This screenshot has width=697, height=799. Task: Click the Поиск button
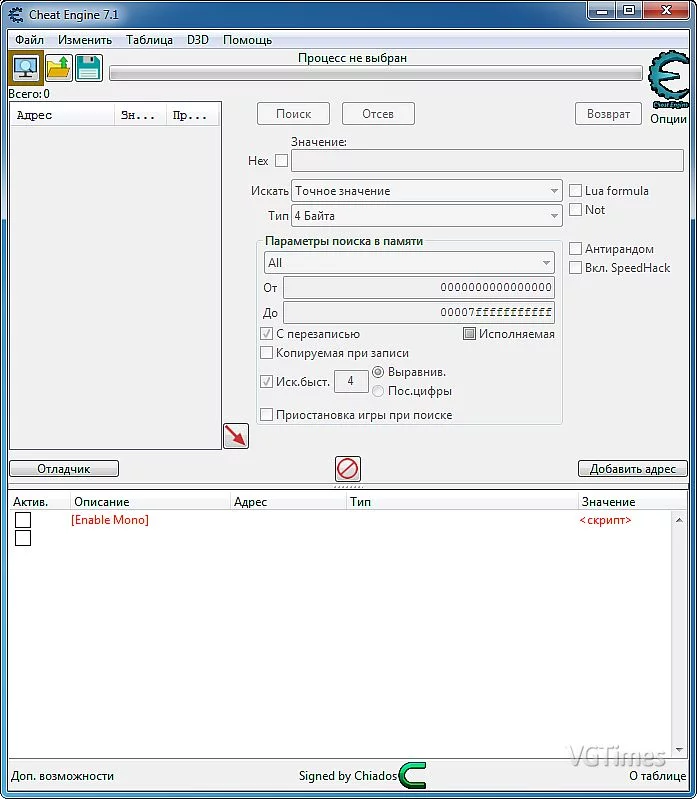[293, 114]
